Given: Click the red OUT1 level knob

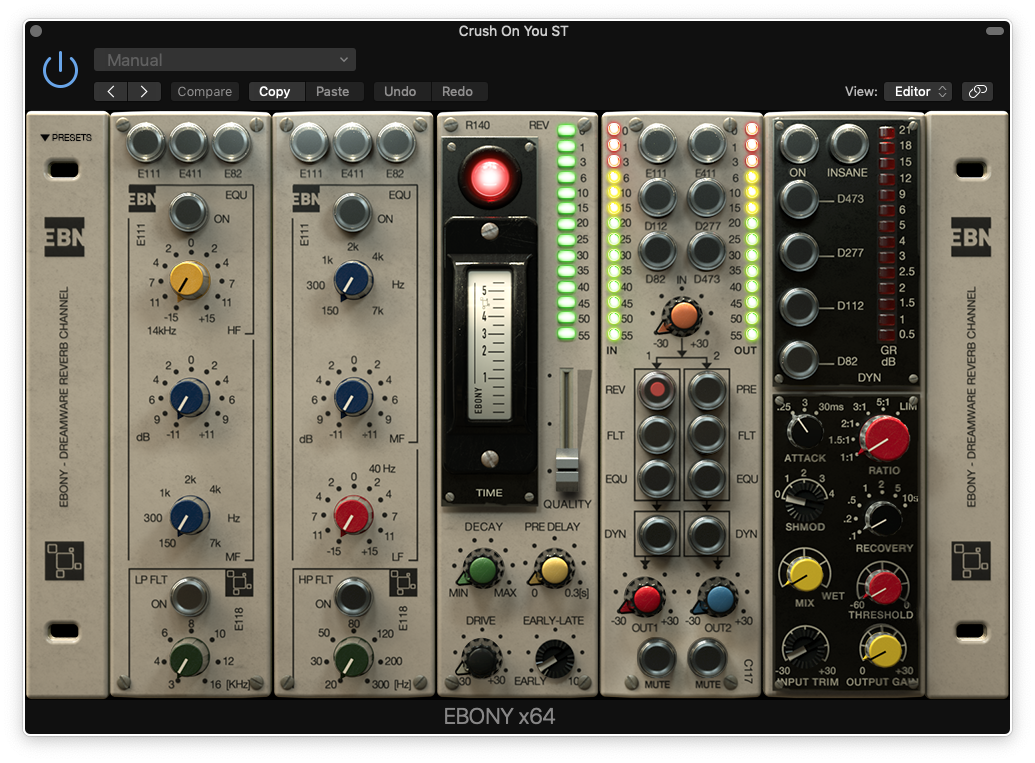Looking at the screenshot, I should pos(646,598).
